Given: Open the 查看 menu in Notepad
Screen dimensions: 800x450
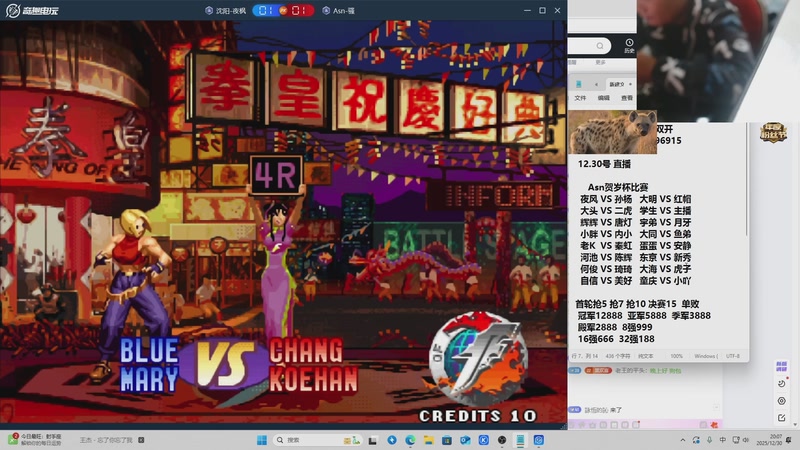Looking at the screenshot, I should point(627,98).
